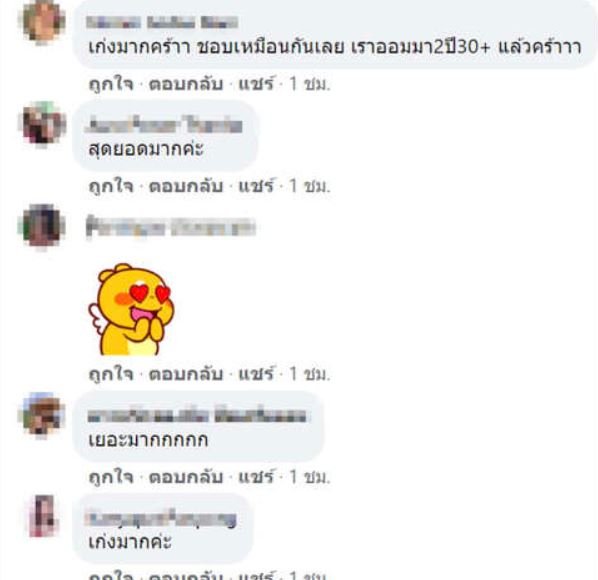The image size is (598, 580).
Task: Reply to the sticker comment
Action: click(186, 374)
